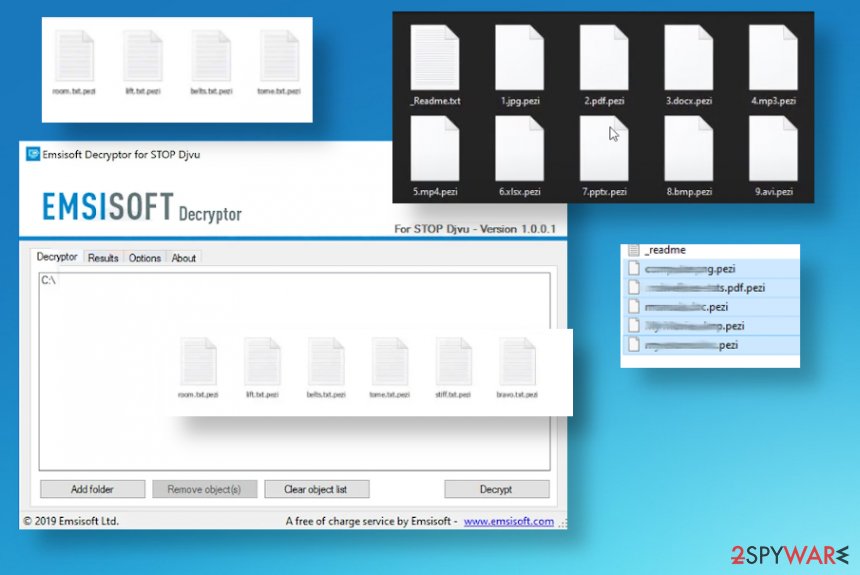Click the Clear object list button

click(316, 489)
